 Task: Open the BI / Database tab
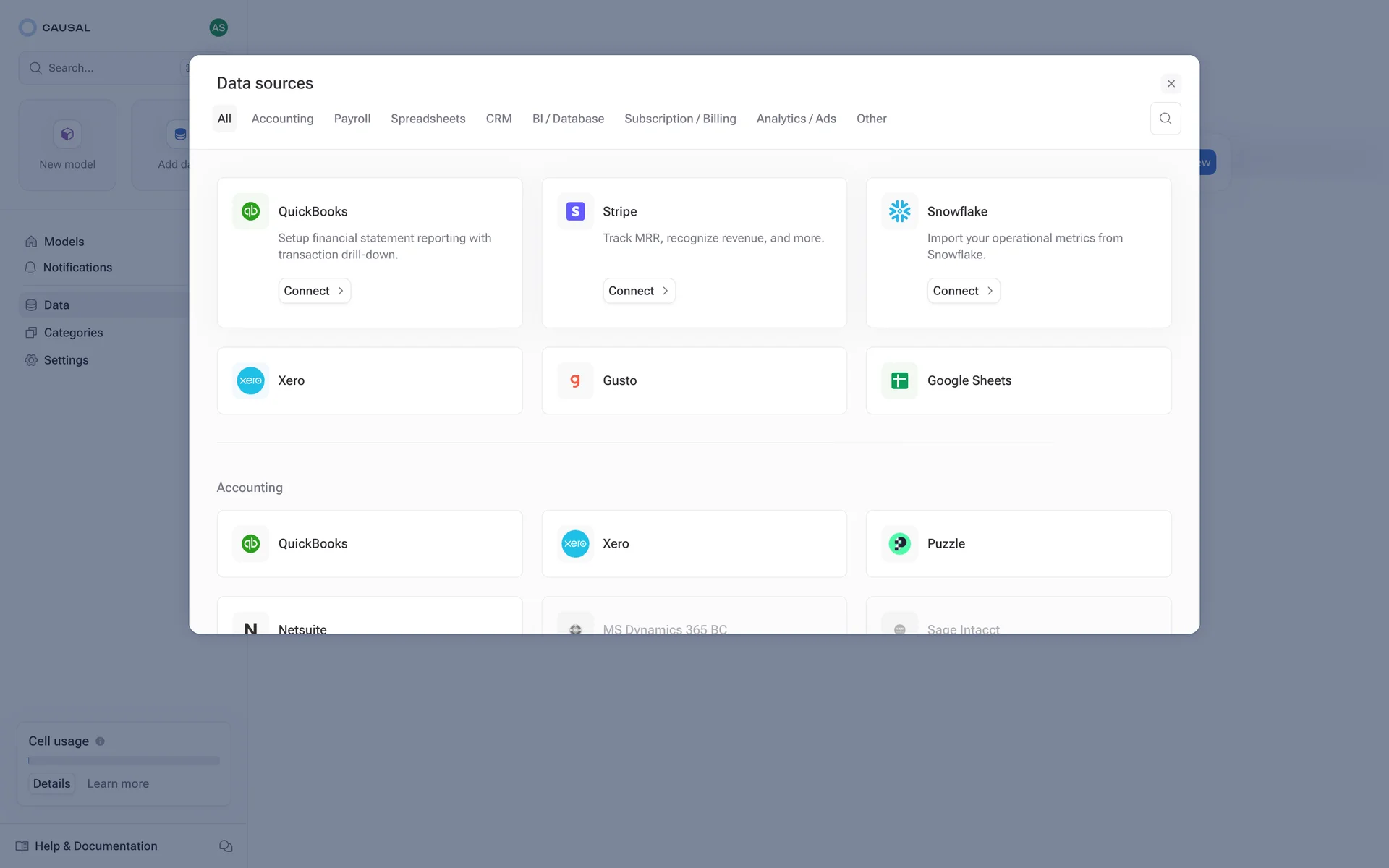(568, 119)
